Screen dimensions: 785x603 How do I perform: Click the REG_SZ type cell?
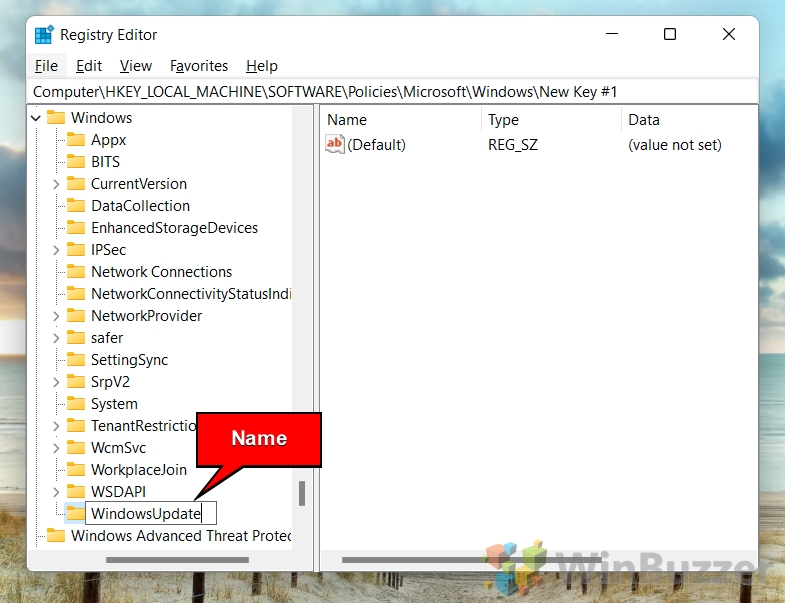tap(513, 145)
